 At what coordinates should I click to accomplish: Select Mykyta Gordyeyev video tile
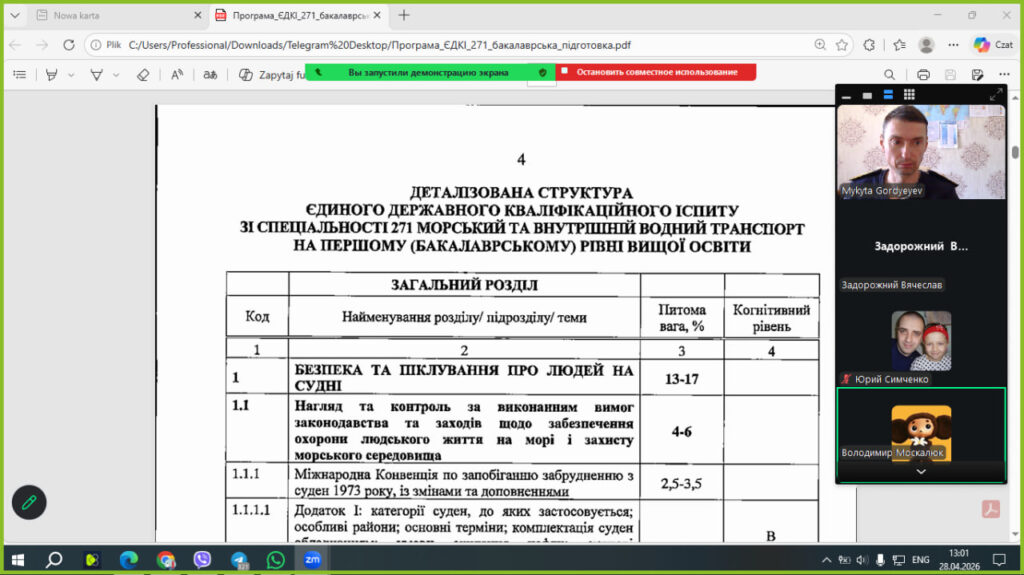pyautogui.click(x=921, y=152)
